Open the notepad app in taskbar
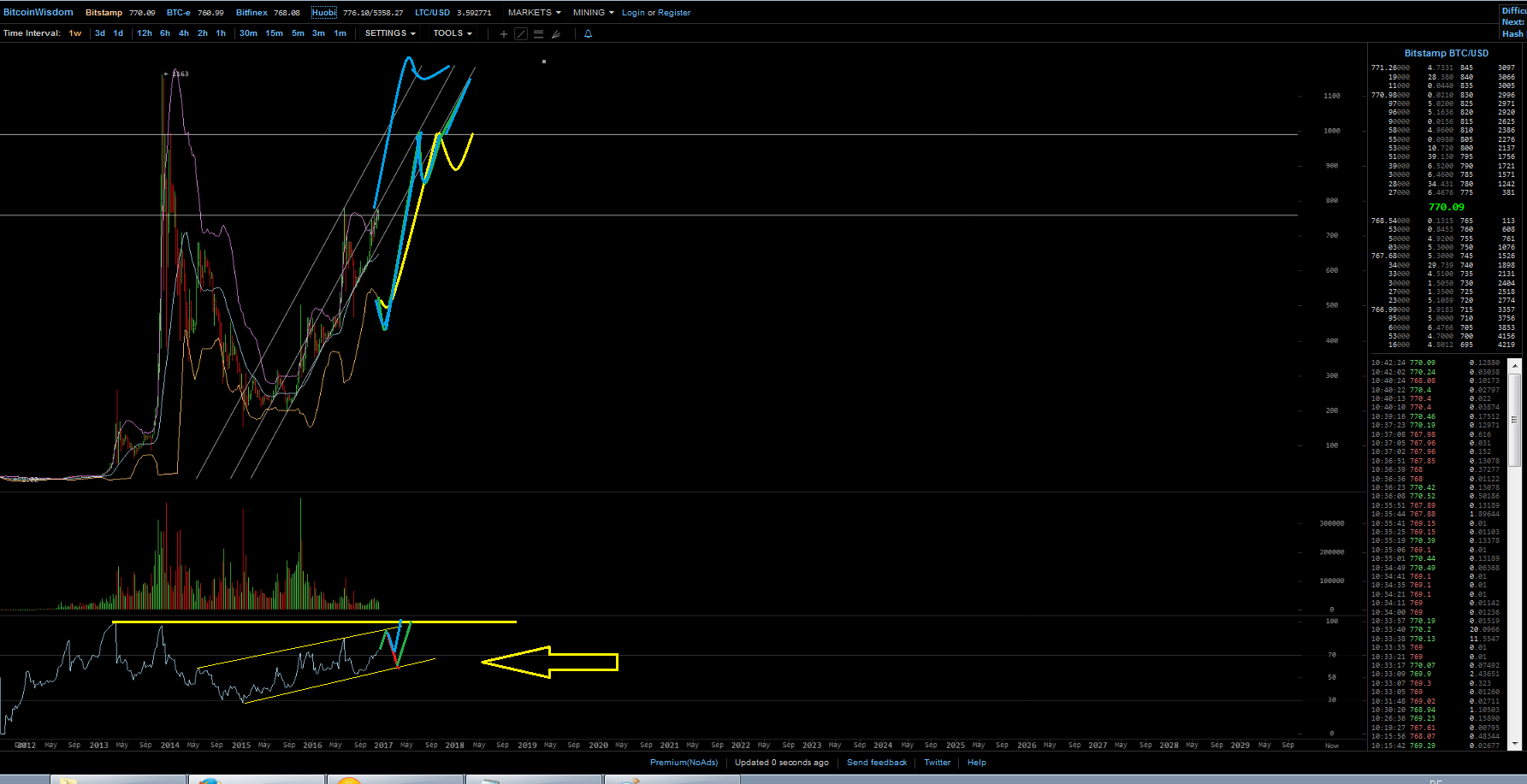 tap(535, 780)
